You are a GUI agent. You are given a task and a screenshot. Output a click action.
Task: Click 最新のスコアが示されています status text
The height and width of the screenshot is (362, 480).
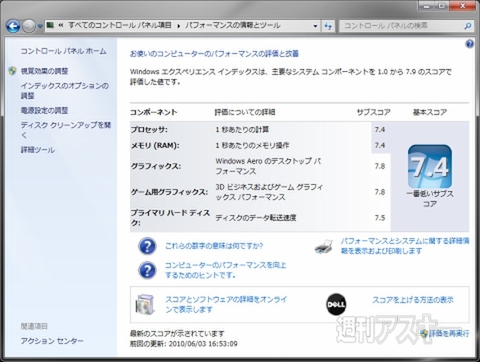(x=177, y=333)
